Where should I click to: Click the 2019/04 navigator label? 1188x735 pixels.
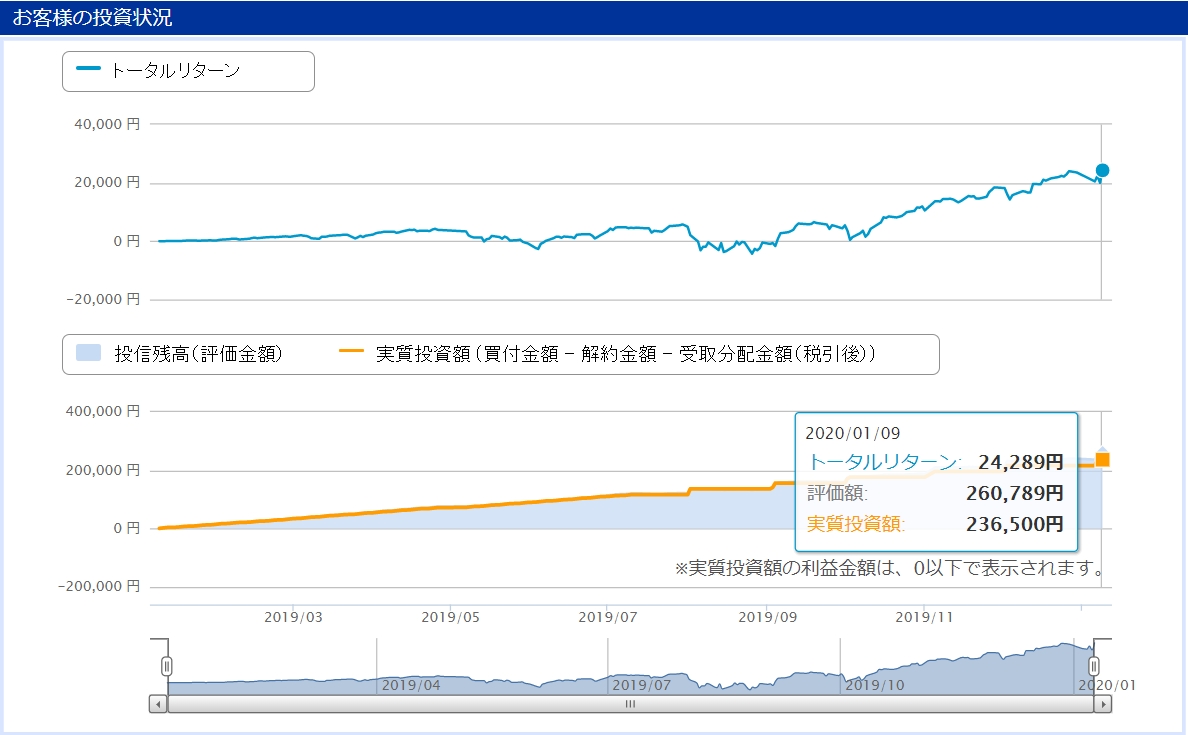click(411, 685)
